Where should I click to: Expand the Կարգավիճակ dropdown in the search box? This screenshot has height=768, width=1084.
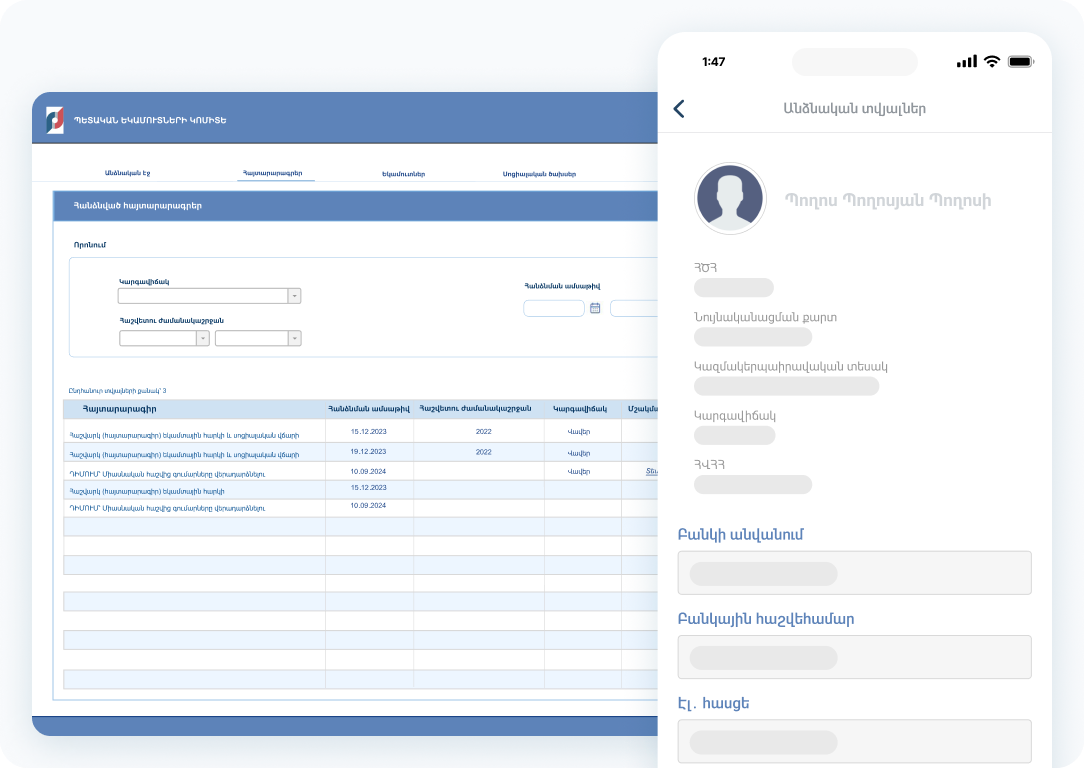tap(294, 296)
